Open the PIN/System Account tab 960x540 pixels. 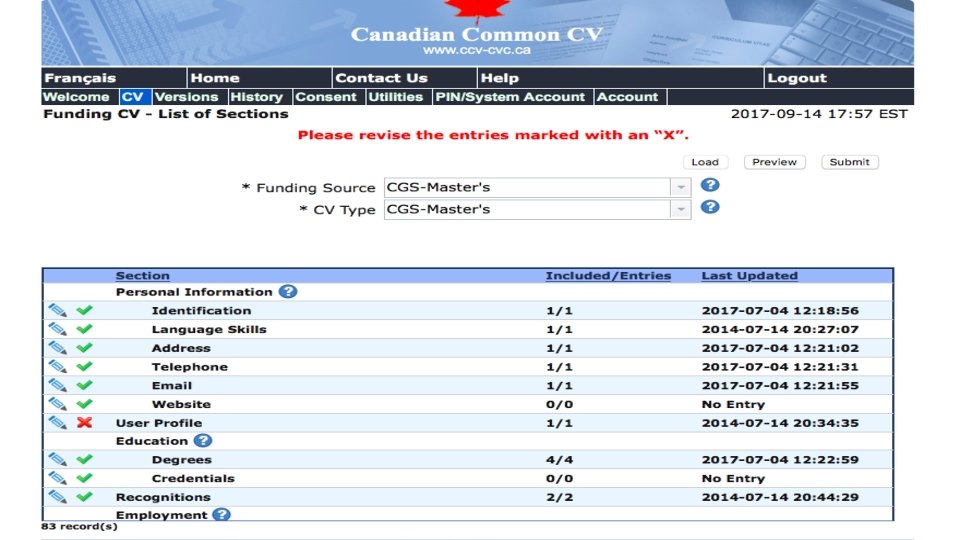tap(511, 97)
